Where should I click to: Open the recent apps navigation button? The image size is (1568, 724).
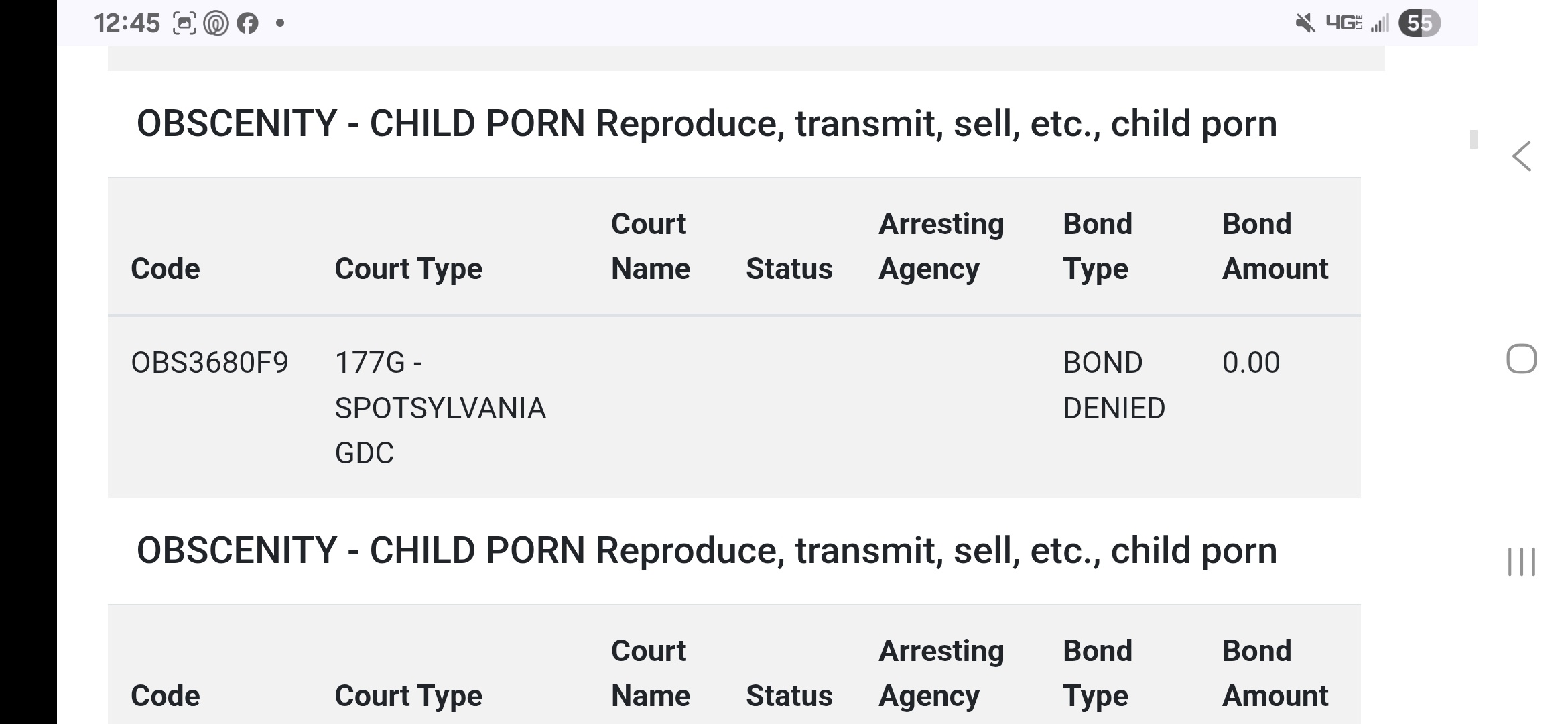point(1521,562)
